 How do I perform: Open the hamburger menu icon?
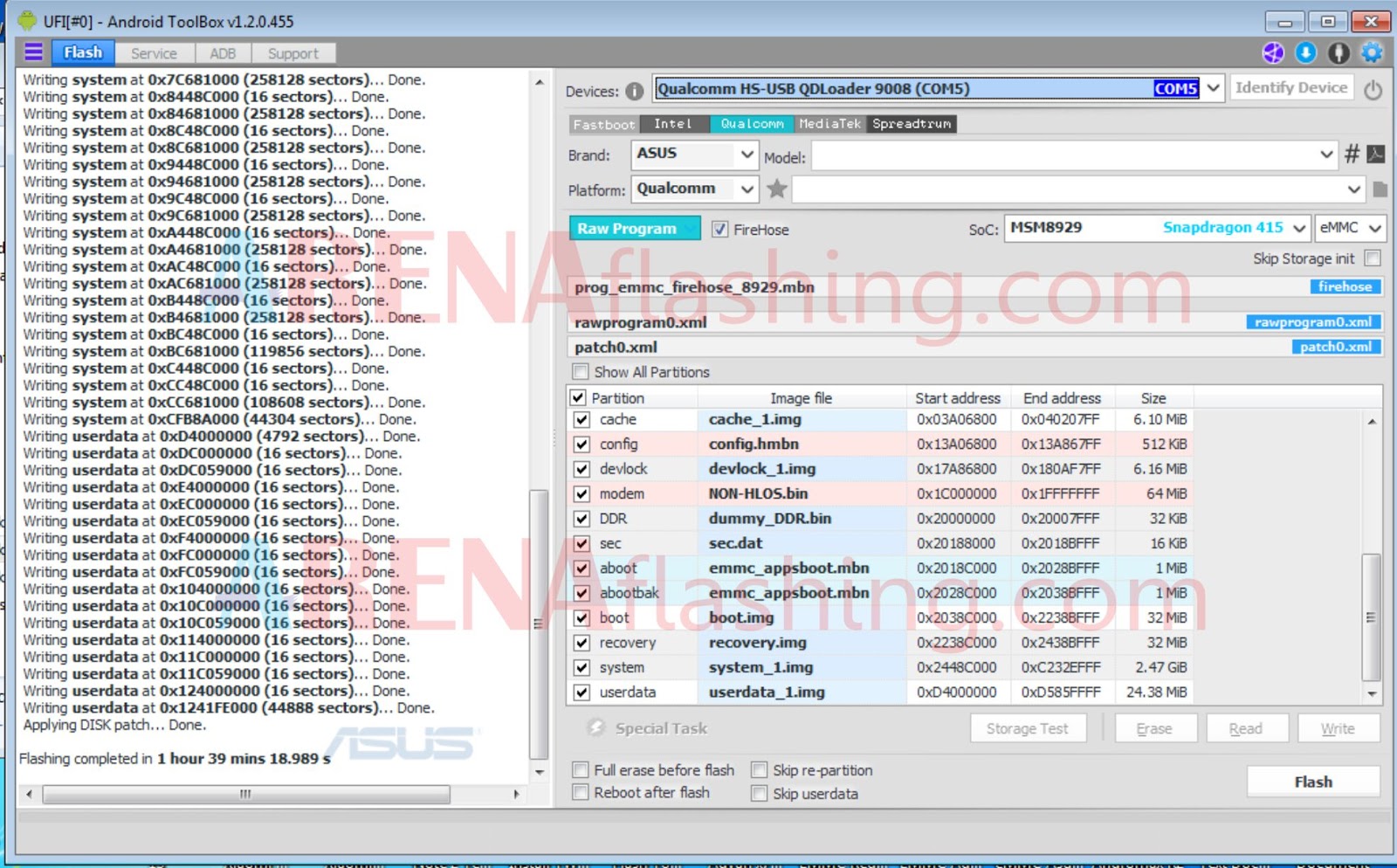34,52
